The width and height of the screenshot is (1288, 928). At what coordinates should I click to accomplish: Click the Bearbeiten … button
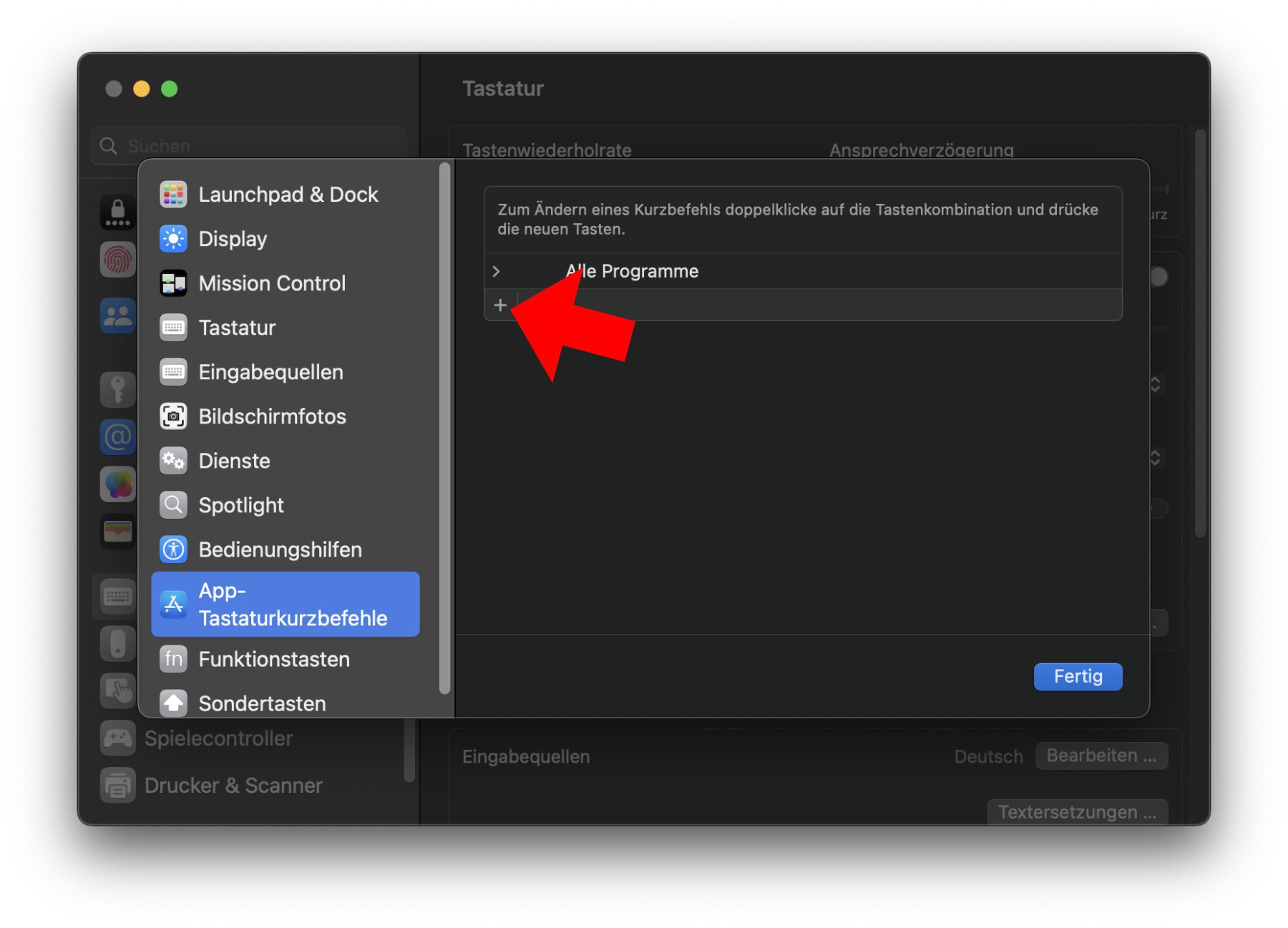pyautogui.click(x=1101, y=756)
